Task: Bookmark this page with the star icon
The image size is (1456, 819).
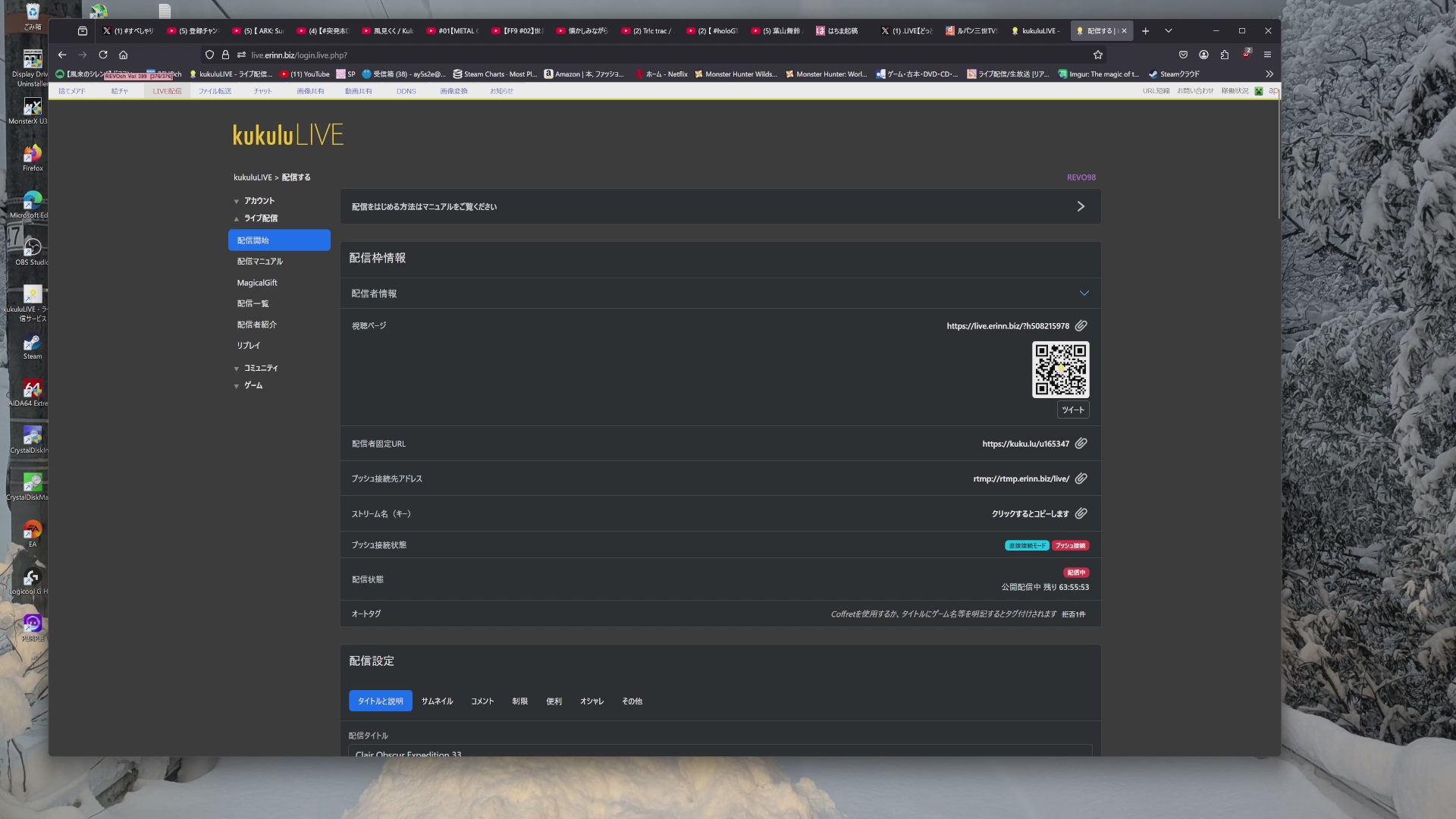Action: click(x=1097, y=55)
